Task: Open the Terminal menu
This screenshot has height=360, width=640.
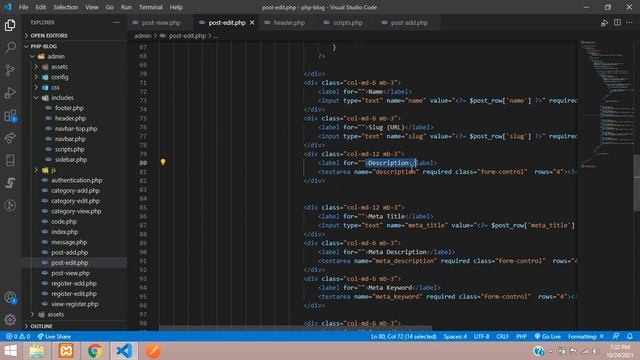Action: [x=150, y=7]
